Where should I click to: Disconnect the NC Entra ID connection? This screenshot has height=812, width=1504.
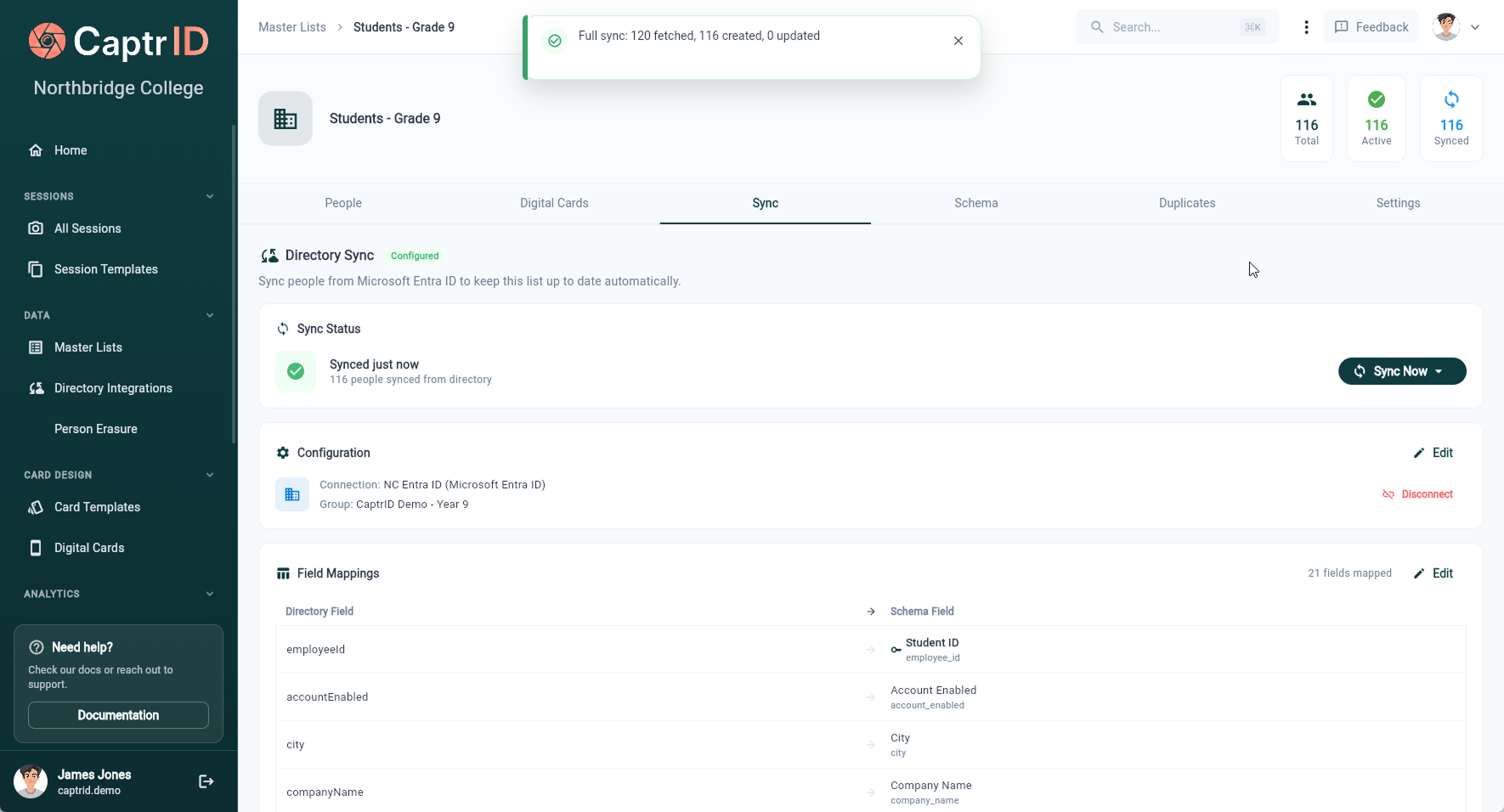[1417, 493]
